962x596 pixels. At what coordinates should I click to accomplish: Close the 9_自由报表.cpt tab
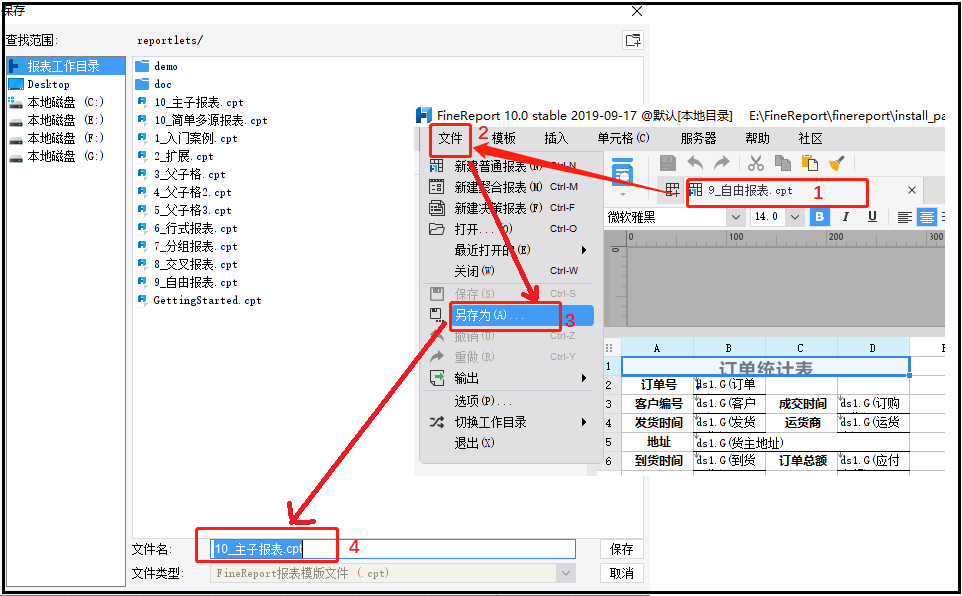(x=912, y=190)
